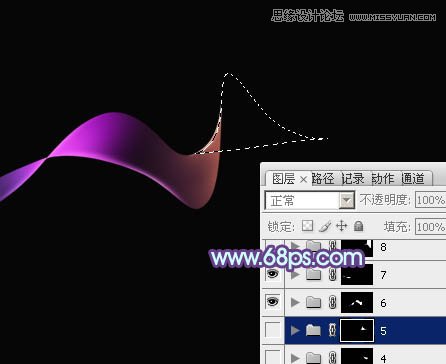The image size is (446, 364).
Task: Toggle lock all padlock icon
Action: [x=359, y=226]
